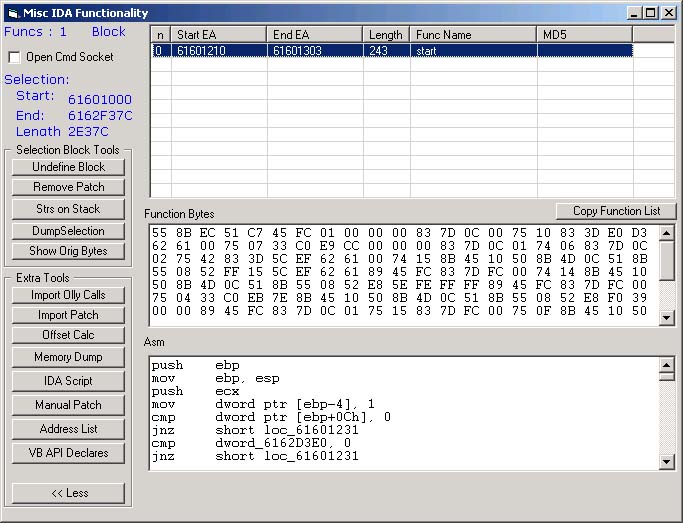The image size is (683, 523).
Task: Click the Undefine Block button
Action: [68, 167]
